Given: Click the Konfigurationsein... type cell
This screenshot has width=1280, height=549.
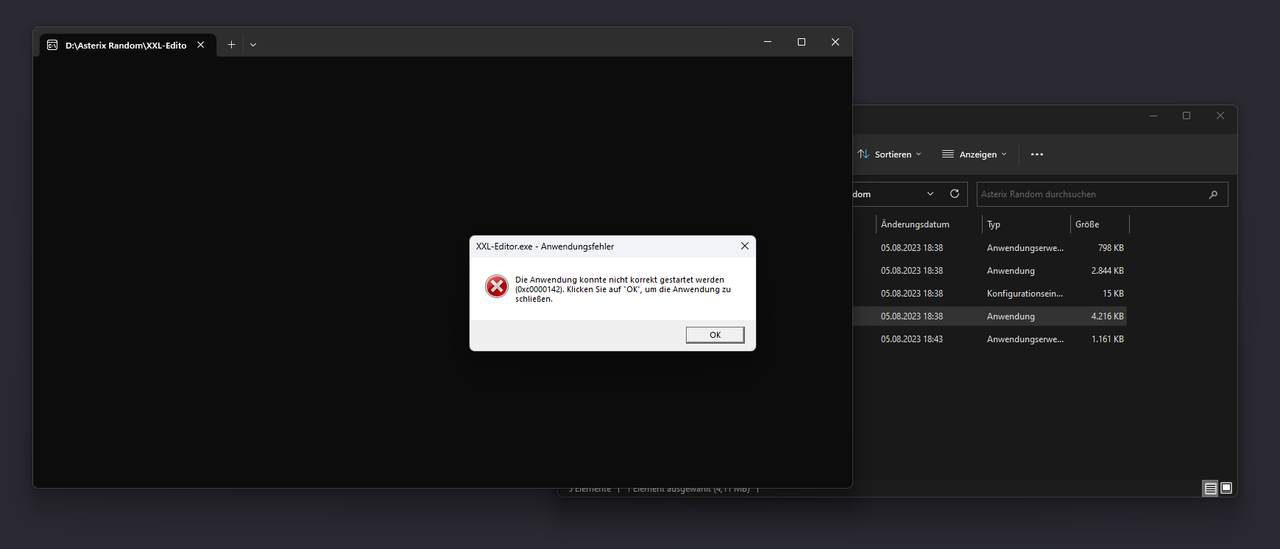Looking at the screenshot, I should [1025, 293].
